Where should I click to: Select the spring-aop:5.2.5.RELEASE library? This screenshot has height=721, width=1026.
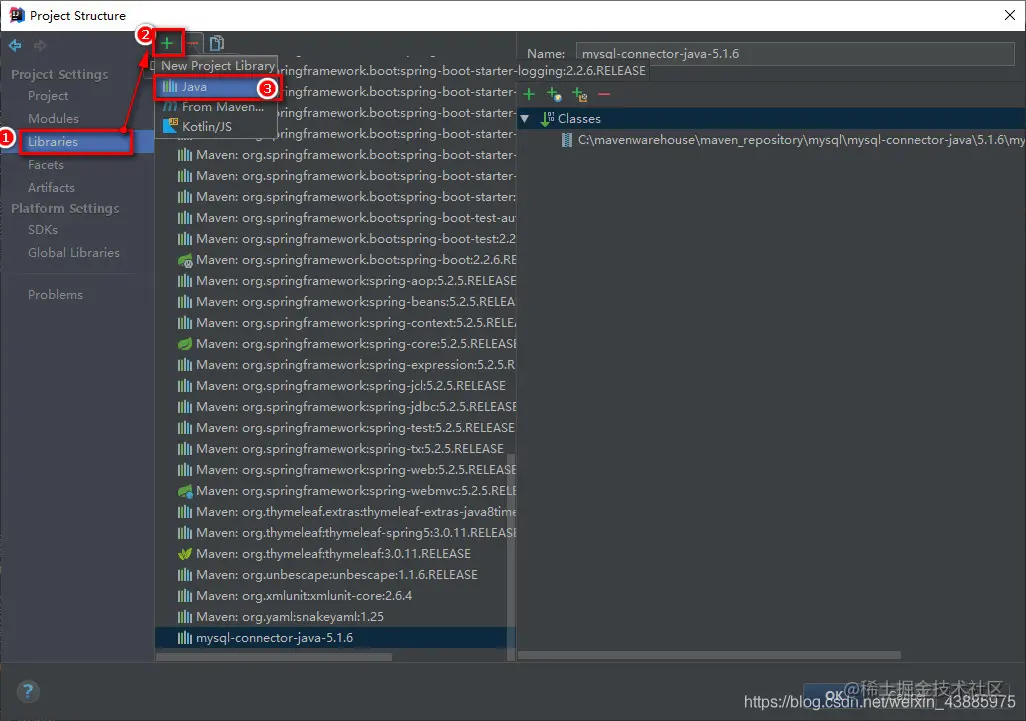pos(355,281)
